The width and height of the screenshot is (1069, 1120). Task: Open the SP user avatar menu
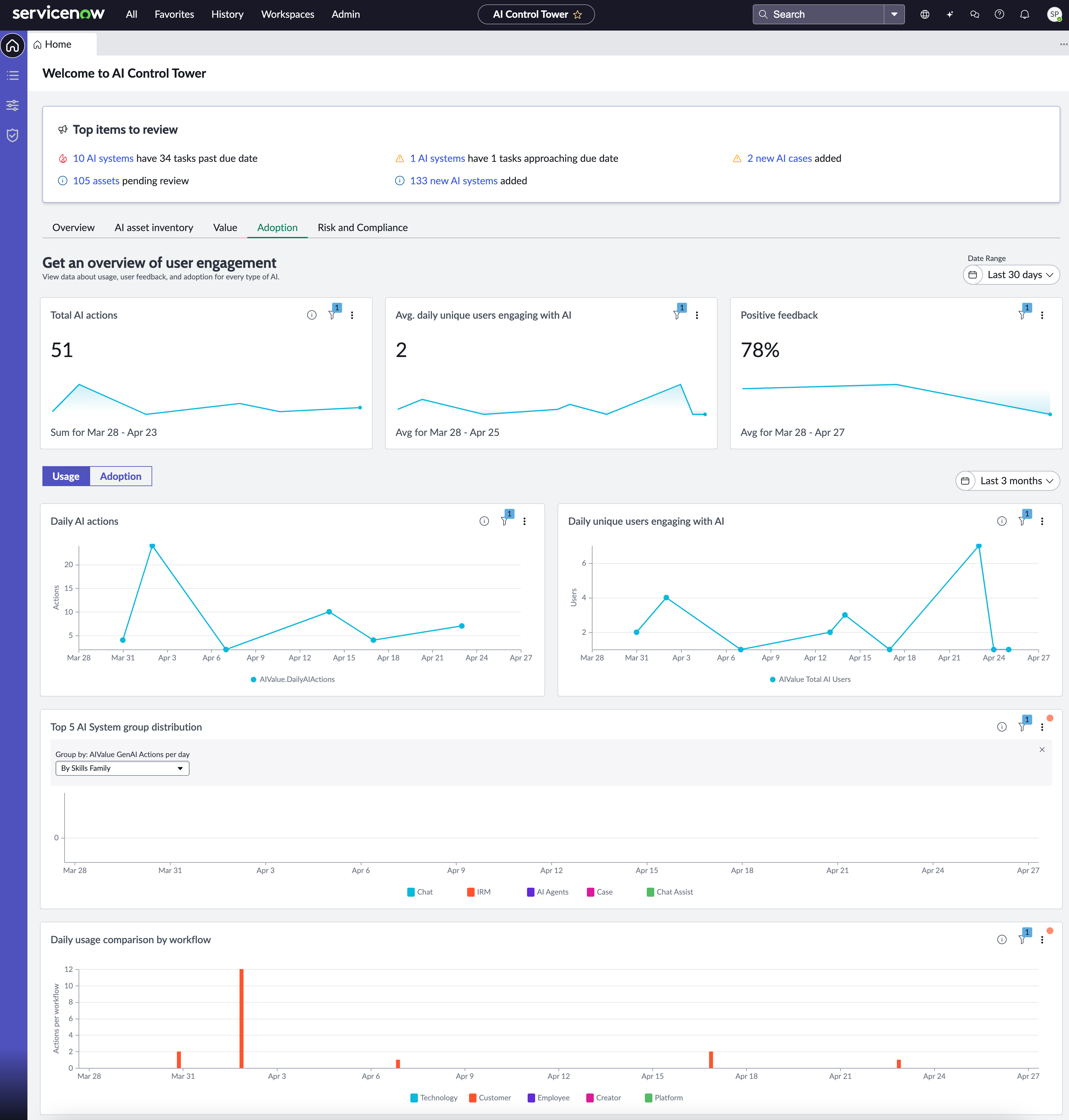(1054, 14)
